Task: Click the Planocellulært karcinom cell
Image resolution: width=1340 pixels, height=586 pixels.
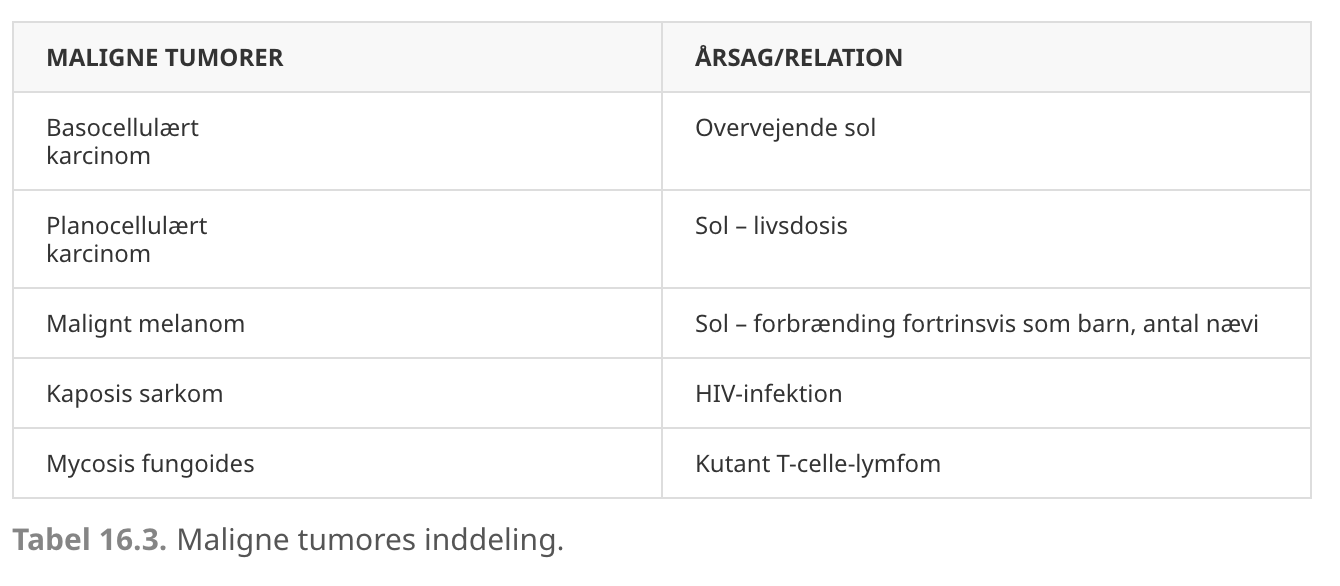Action: click(337, 239)
